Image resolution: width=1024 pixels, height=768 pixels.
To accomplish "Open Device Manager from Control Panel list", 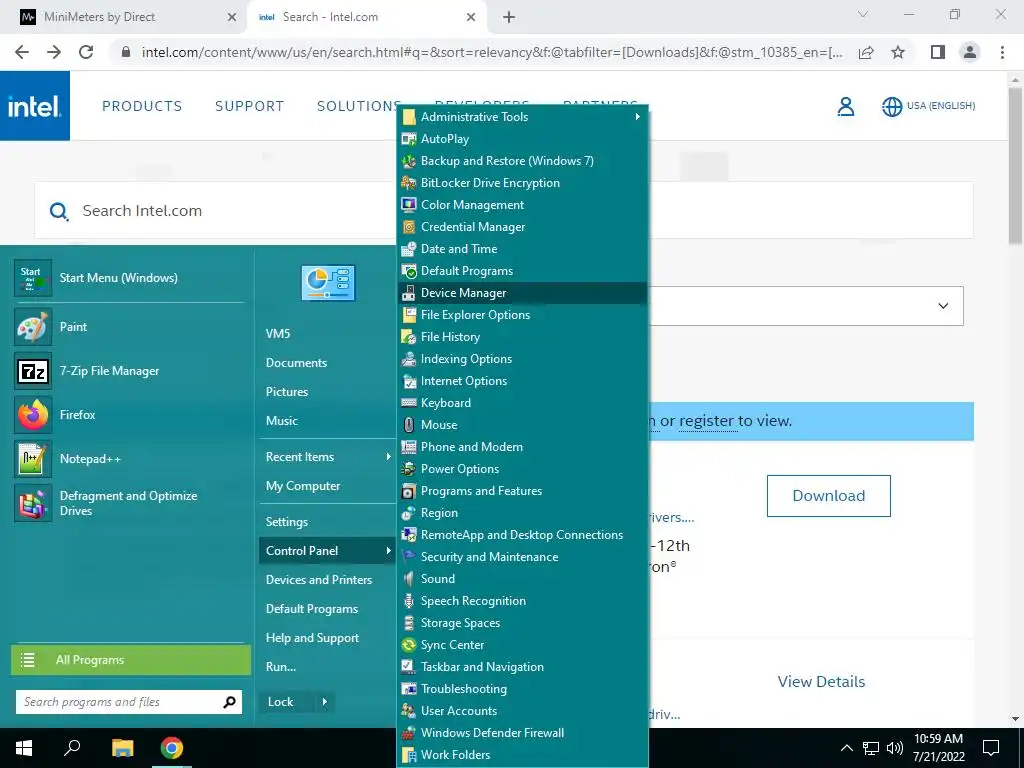I will [522, 293].
